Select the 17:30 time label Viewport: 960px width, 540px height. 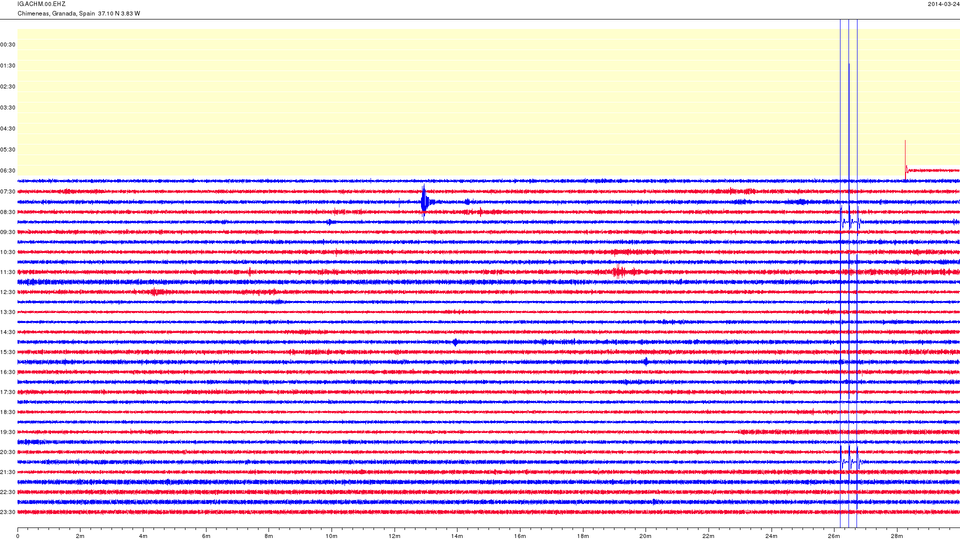[8, 392]
